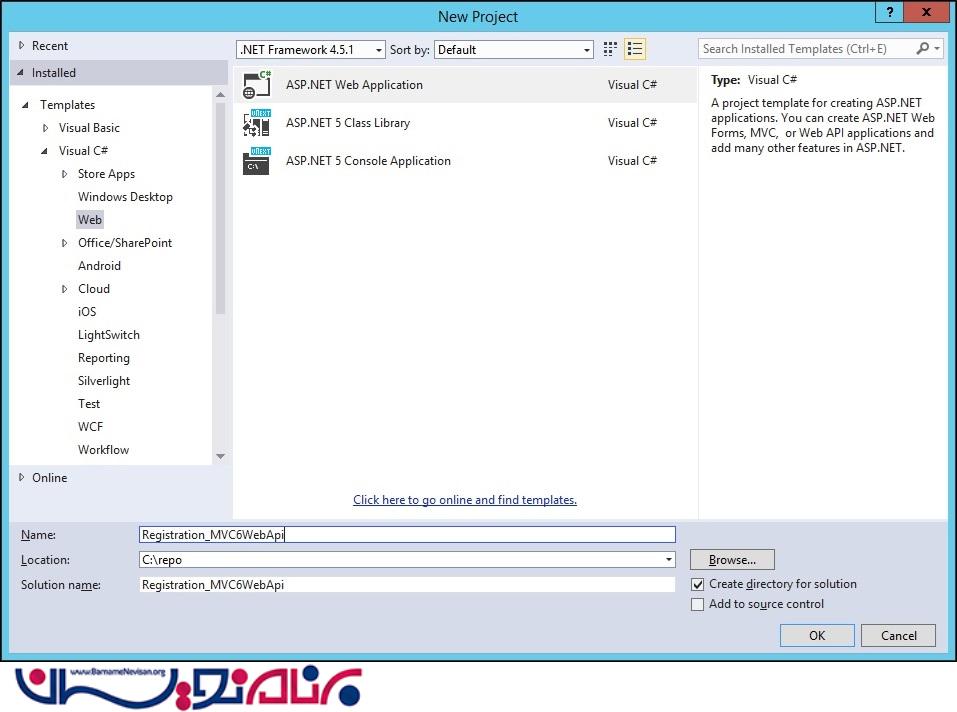
Task: Open the Sort by dropdown
Action: 514,49
